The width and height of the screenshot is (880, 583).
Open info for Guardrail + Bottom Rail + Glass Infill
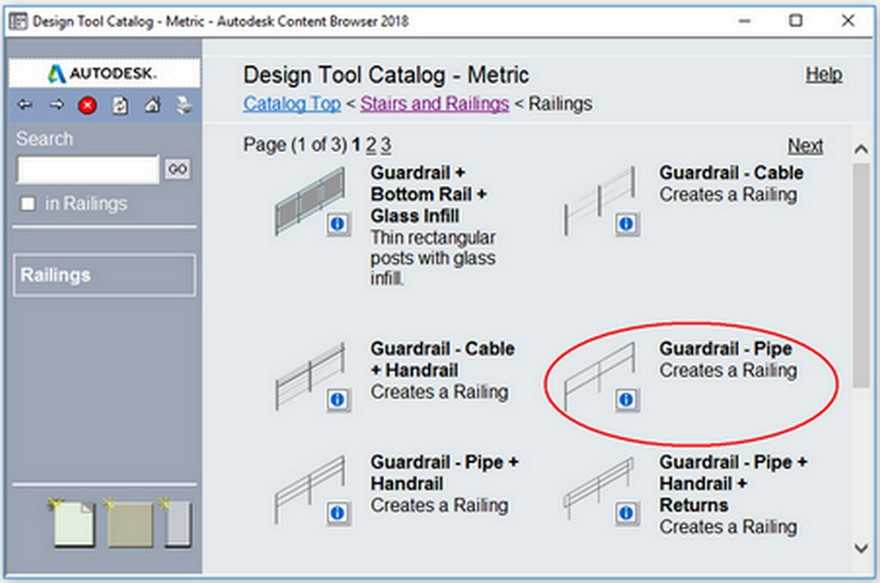pyautogui.click(x=338, y=224)
